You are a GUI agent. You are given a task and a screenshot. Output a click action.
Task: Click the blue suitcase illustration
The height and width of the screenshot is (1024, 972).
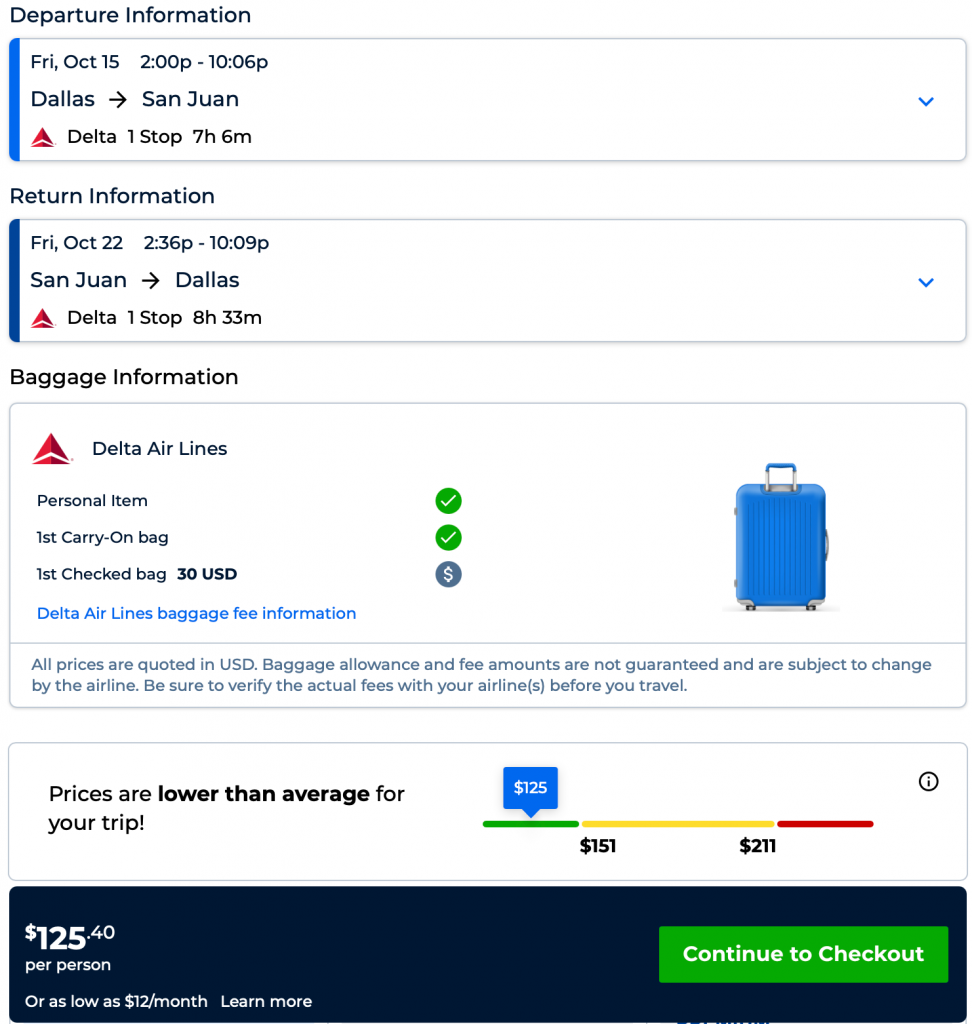coord(781,537)
